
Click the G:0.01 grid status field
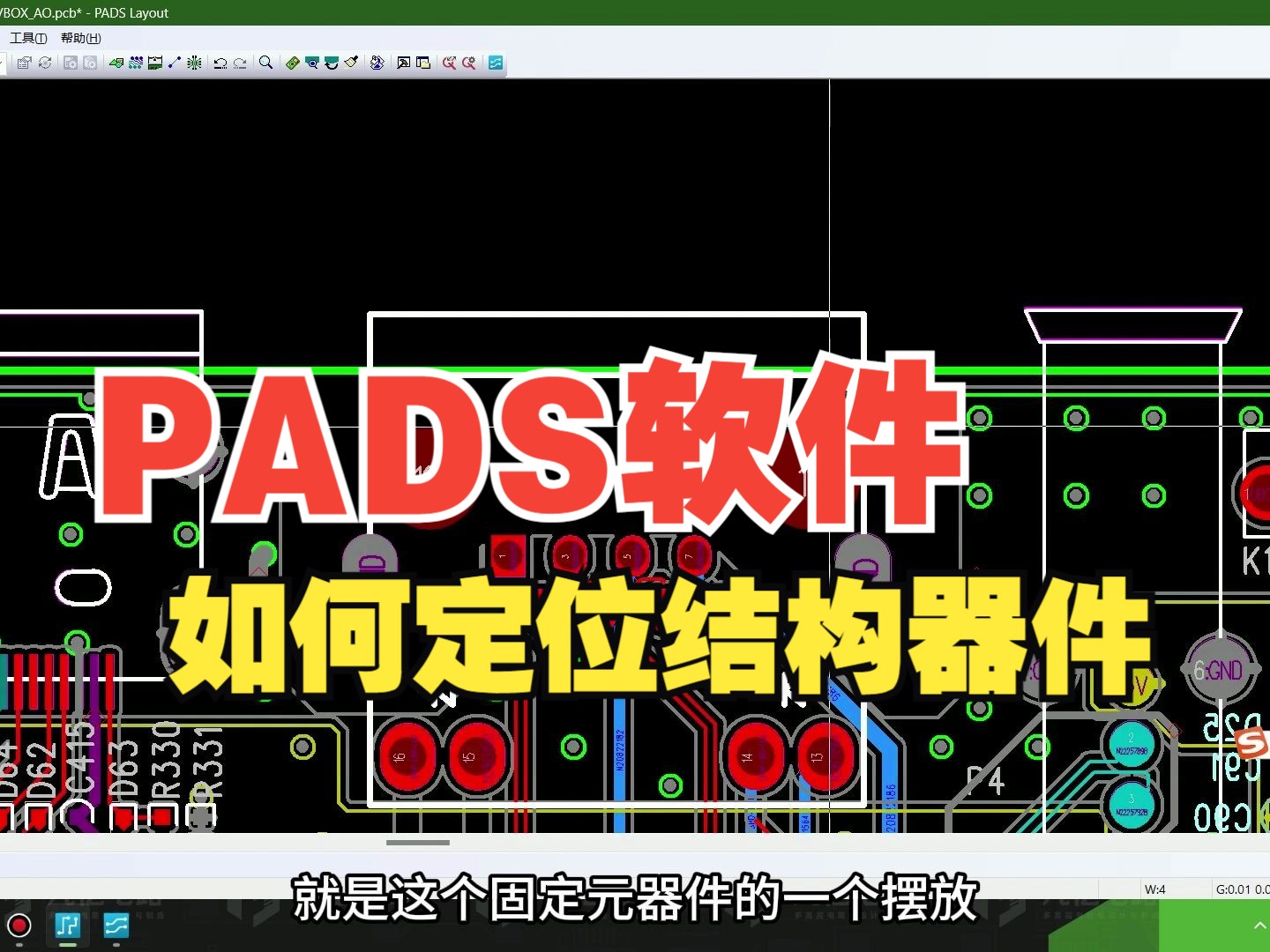[x=1241, y=889]
